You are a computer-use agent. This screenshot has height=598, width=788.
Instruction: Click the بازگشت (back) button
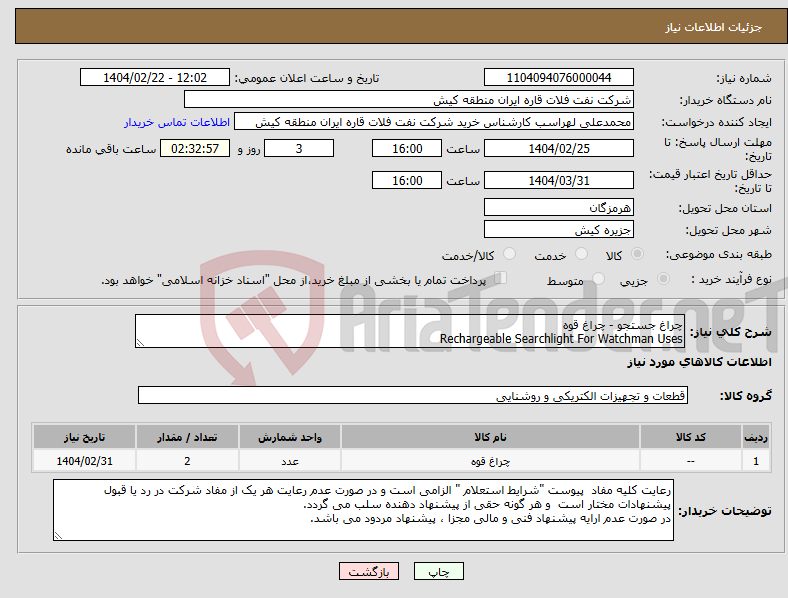click(369, 571)
